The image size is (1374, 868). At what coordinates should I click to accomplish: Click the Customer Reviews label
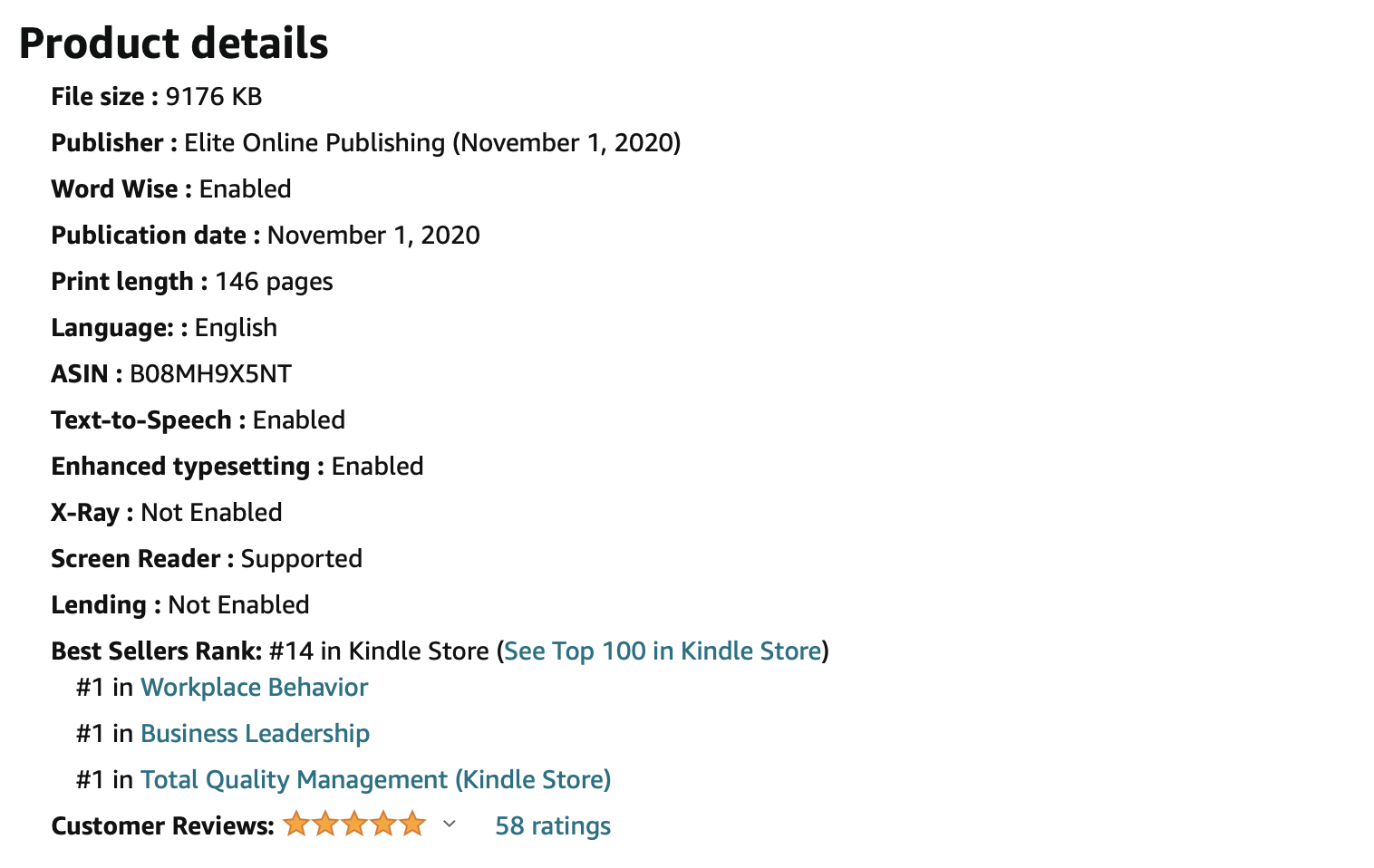point(162,826)
